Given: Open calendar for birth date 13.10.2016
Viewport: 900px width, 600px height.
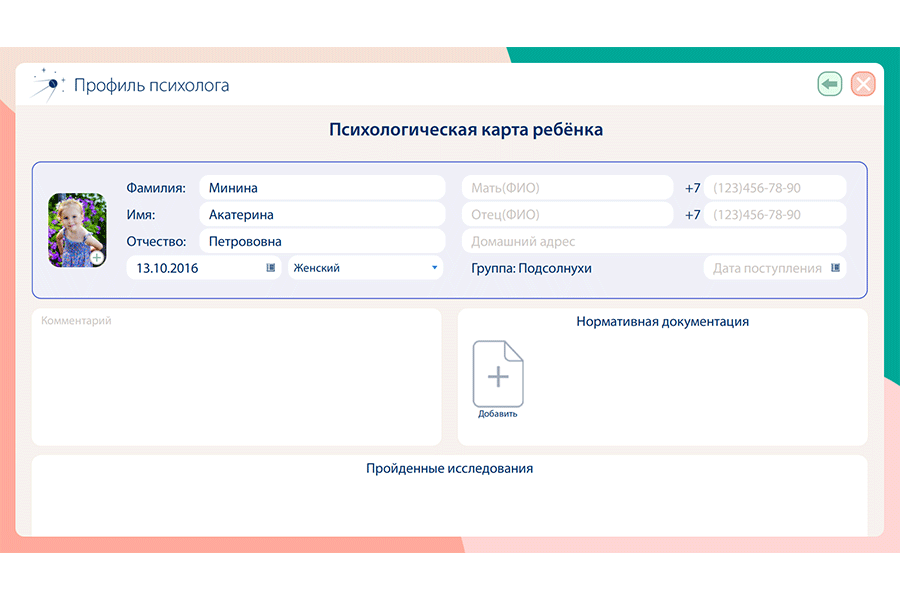Looking at the screenshot, I should [270, 268].
